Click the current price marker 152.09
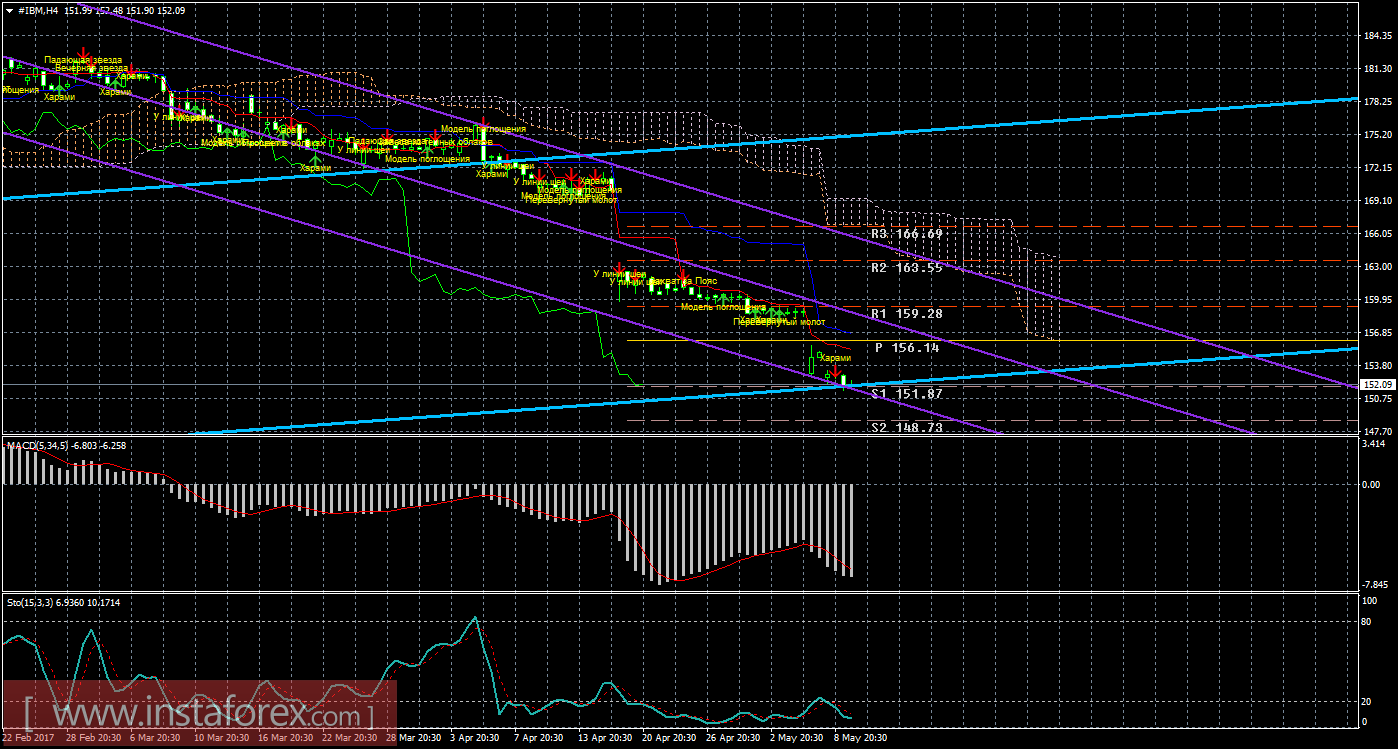1398x749 pixels. click(1377, 384)
